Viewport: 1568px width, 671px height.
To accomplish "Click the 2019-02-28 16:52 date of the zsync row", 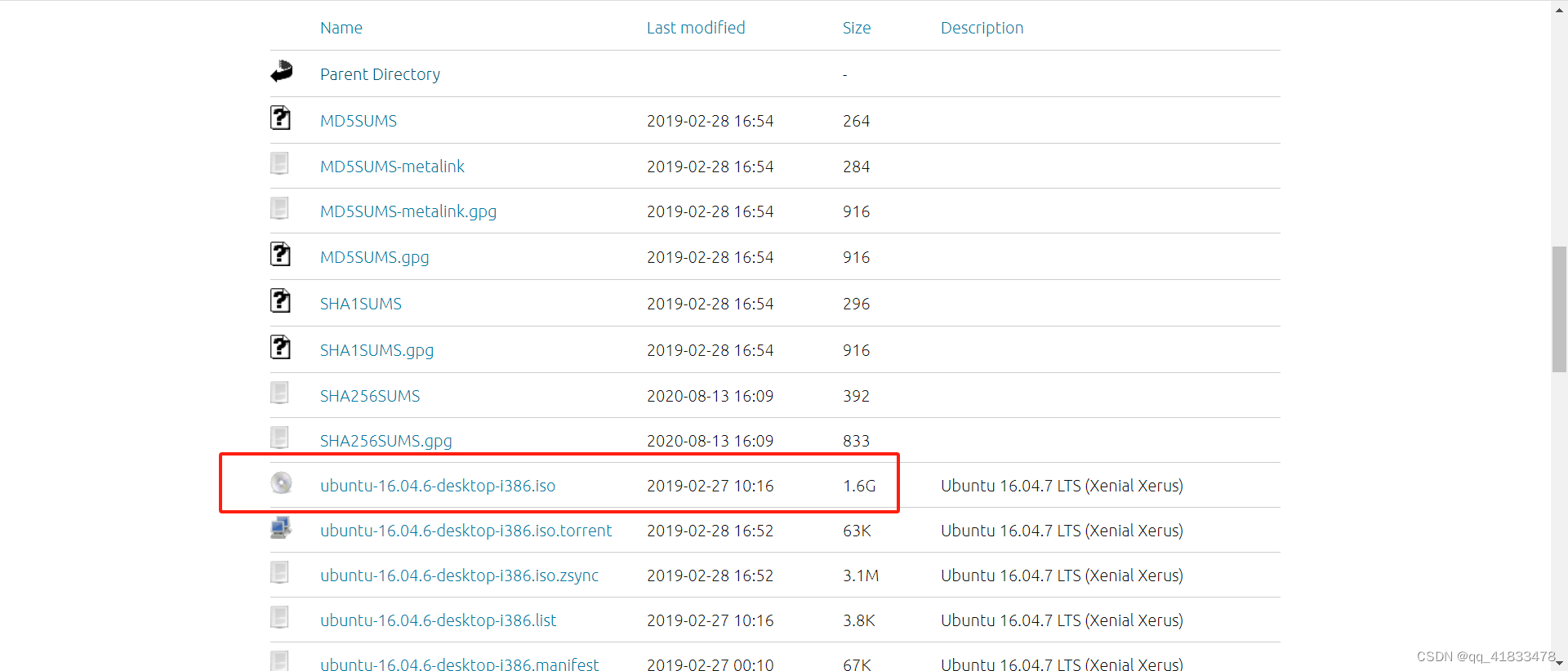I will click(710, 575).
